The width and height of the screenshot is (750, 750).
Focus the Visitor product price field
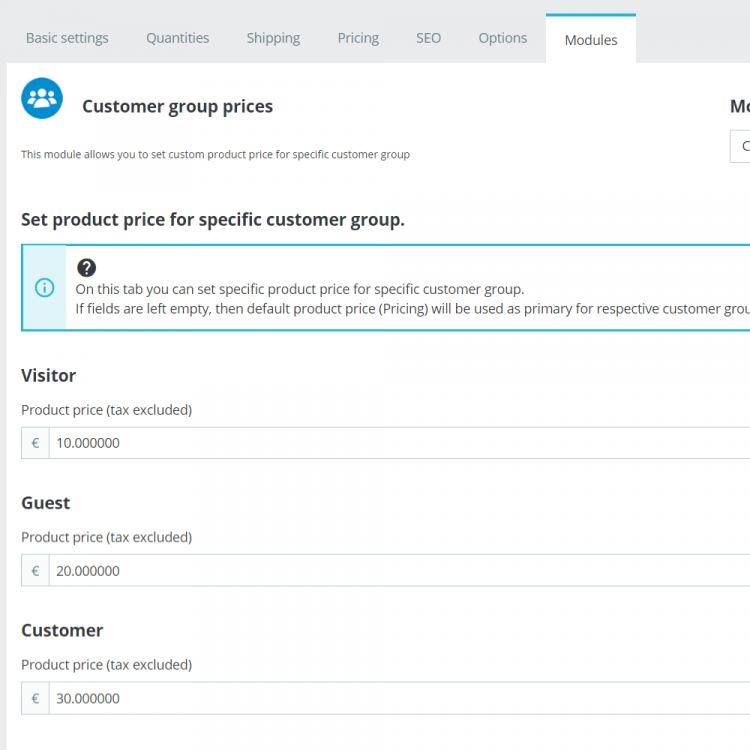coord(398,443)
